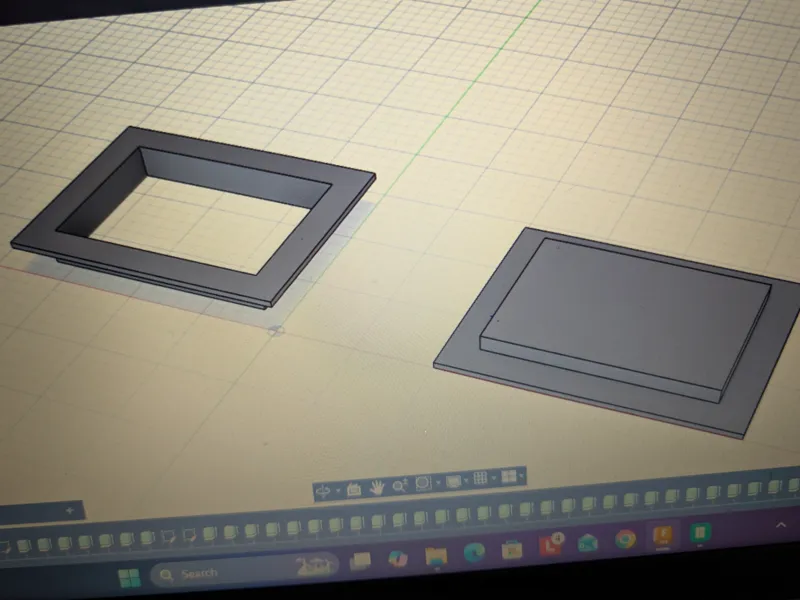The width and height of the screenshot is (800, 600).
Task: Expand the Viewports dropdown arrow
Action: click(521, 476)
